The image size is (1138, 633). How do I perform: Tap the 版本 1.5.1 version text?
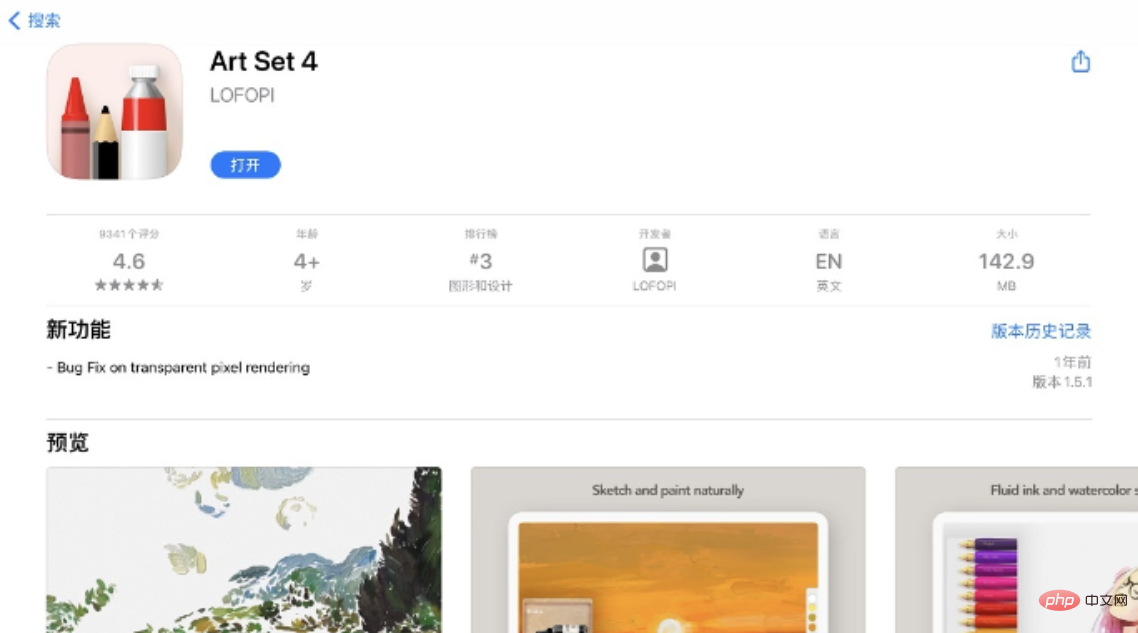1062,382
